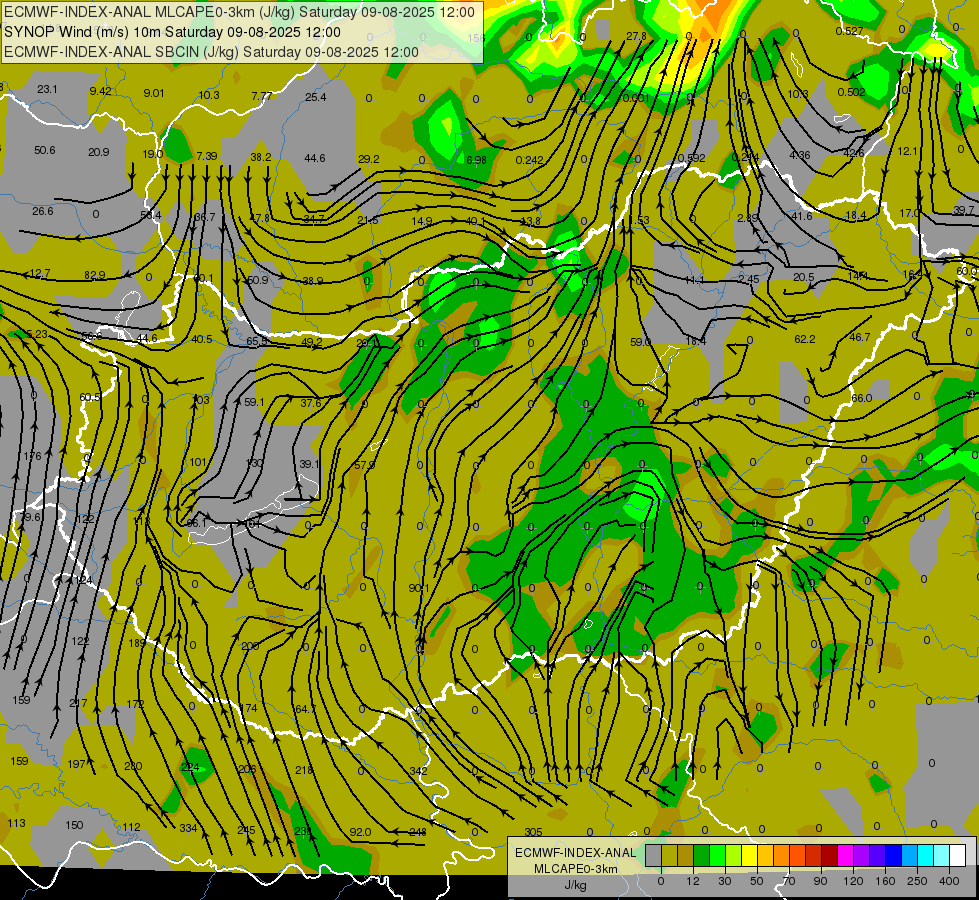
Task: Click the map value 90.1
Action: point(419,588)
